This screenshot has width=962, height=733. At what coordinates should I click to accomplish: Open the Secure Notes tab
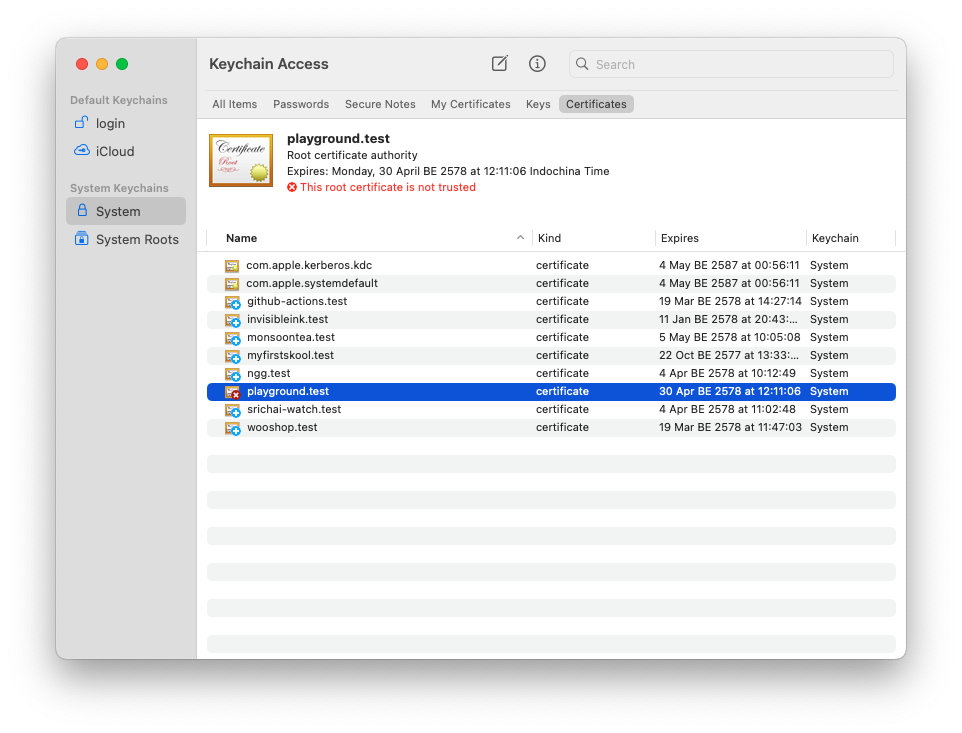380,104
